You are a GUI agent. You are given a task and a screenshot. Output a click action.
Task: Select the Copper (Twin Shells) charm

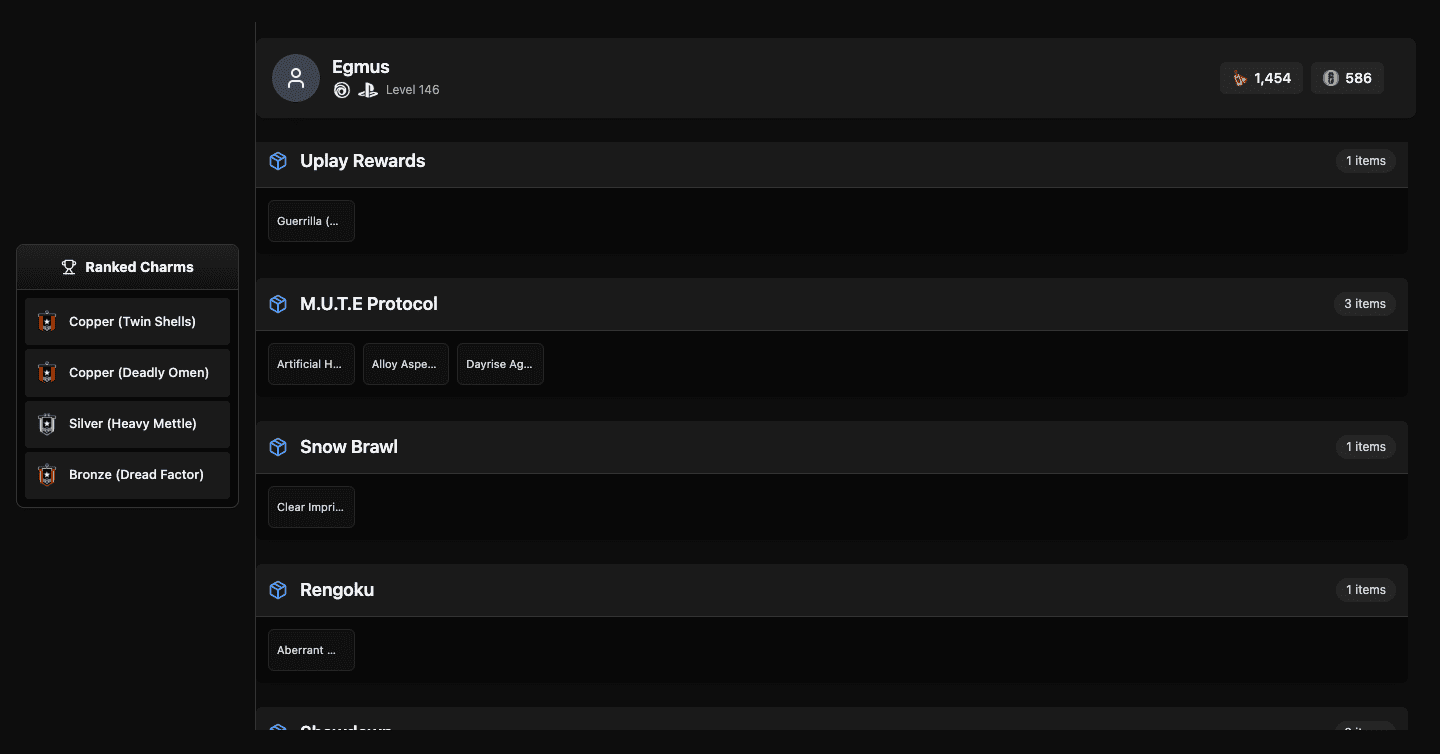click(x=127, y=322)
